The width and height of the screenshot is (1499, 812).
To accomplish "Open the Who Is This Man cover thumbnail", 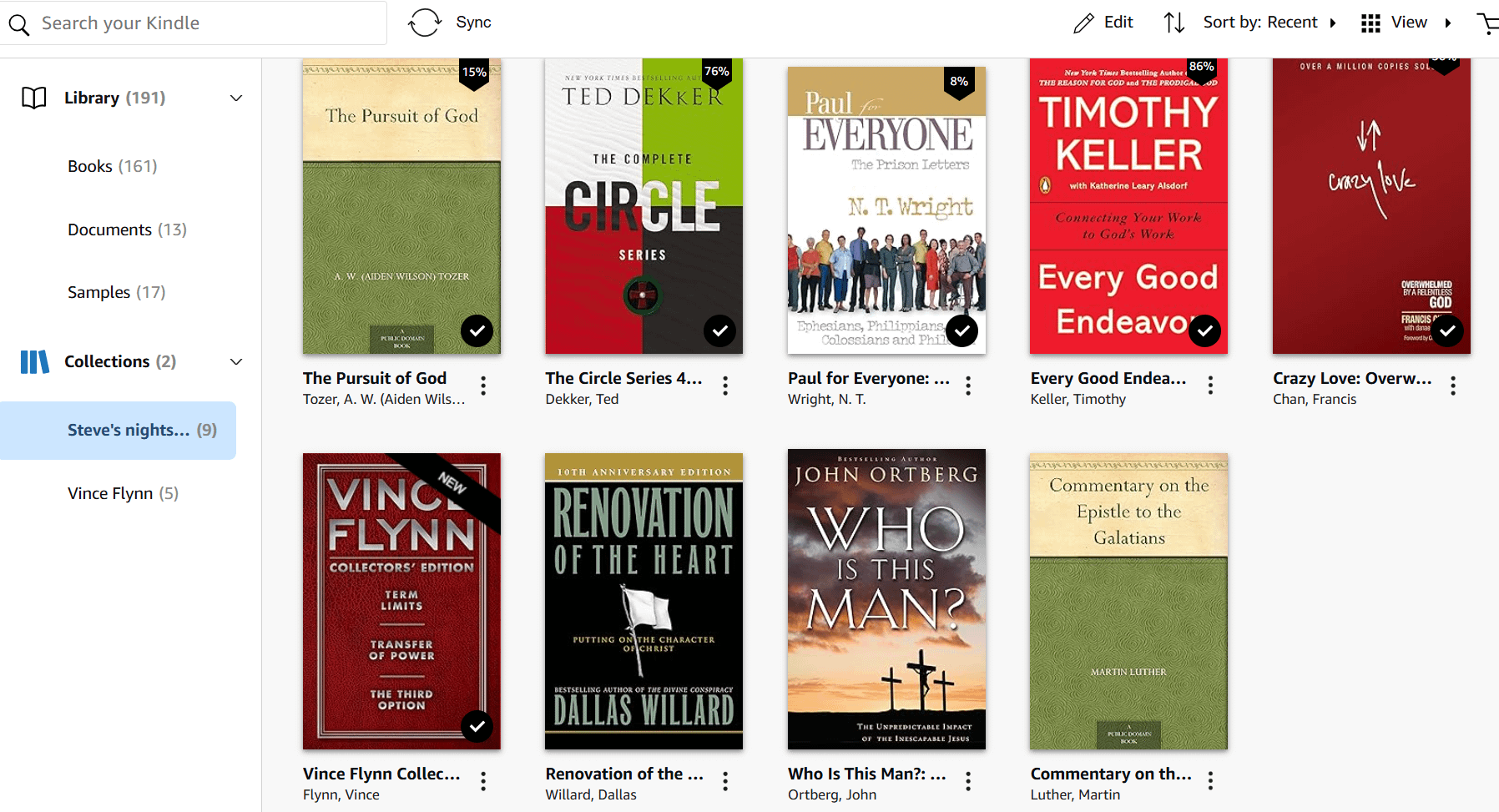I will click(886, 599).
